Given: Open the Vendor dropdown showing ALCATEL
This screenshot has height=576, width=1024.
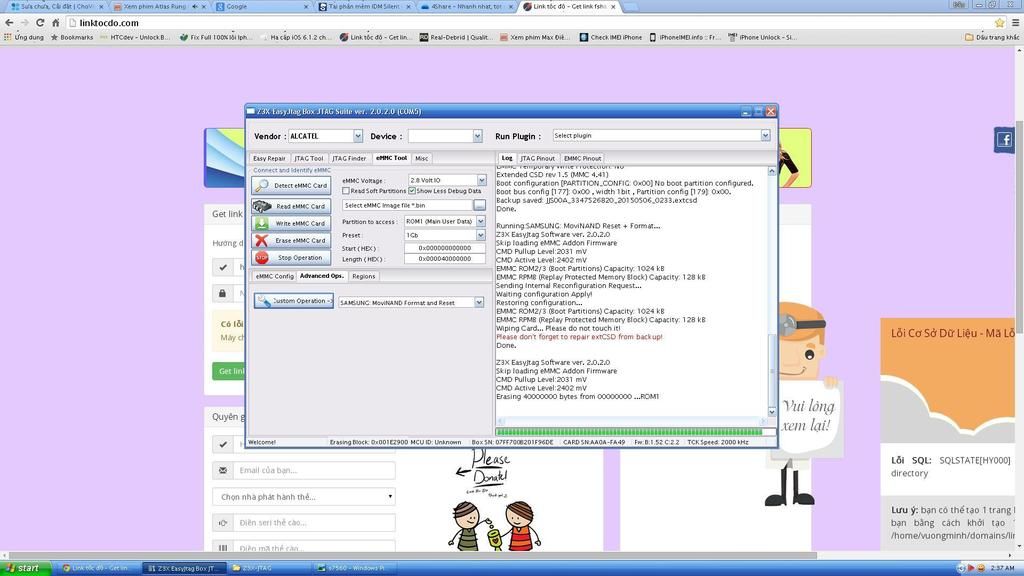Looking at the screenshot, I should click(358, 136).
